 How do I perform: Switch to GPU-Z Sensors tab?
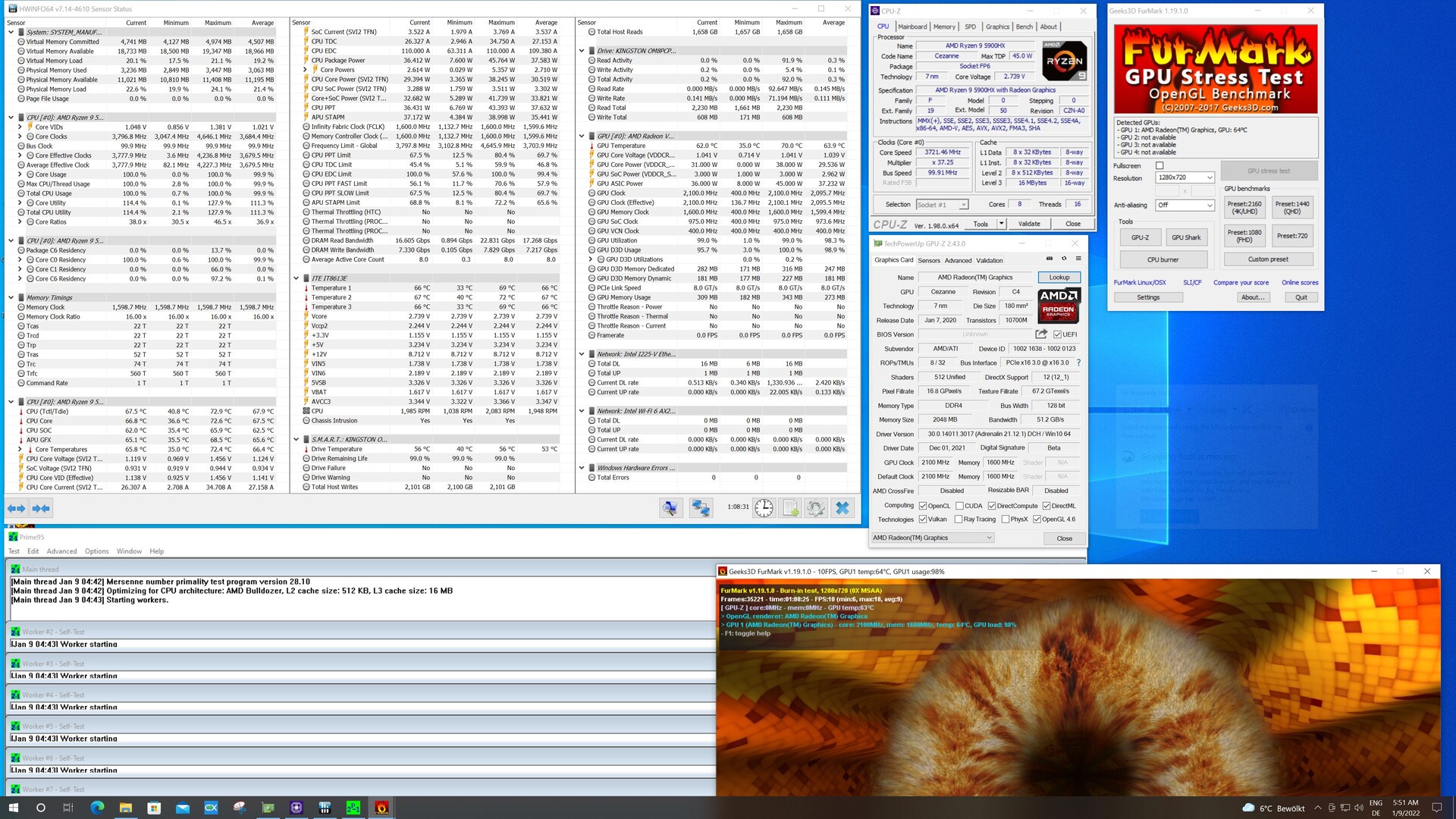pos(929,260)
